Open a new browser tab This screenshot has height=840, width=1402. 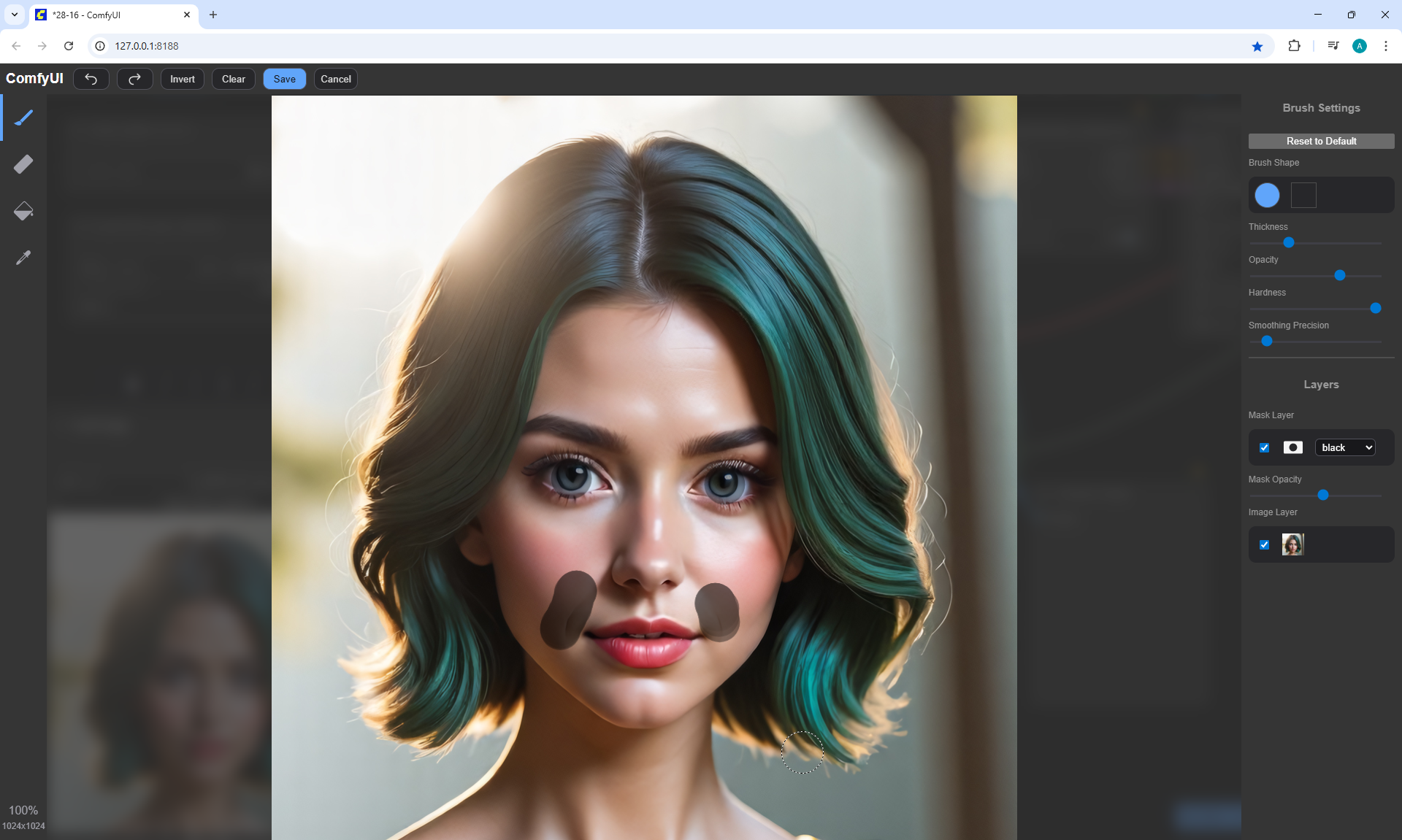click(x=213, y=15)
